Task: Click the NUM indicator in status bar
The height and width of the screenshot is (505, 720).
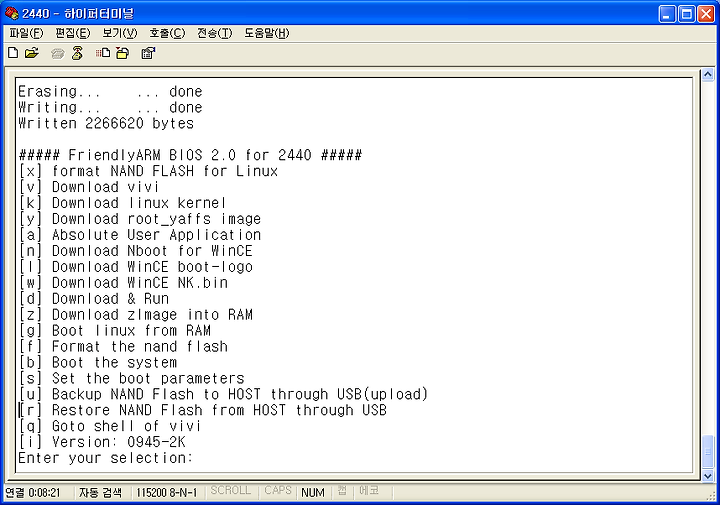Action: 313,493
